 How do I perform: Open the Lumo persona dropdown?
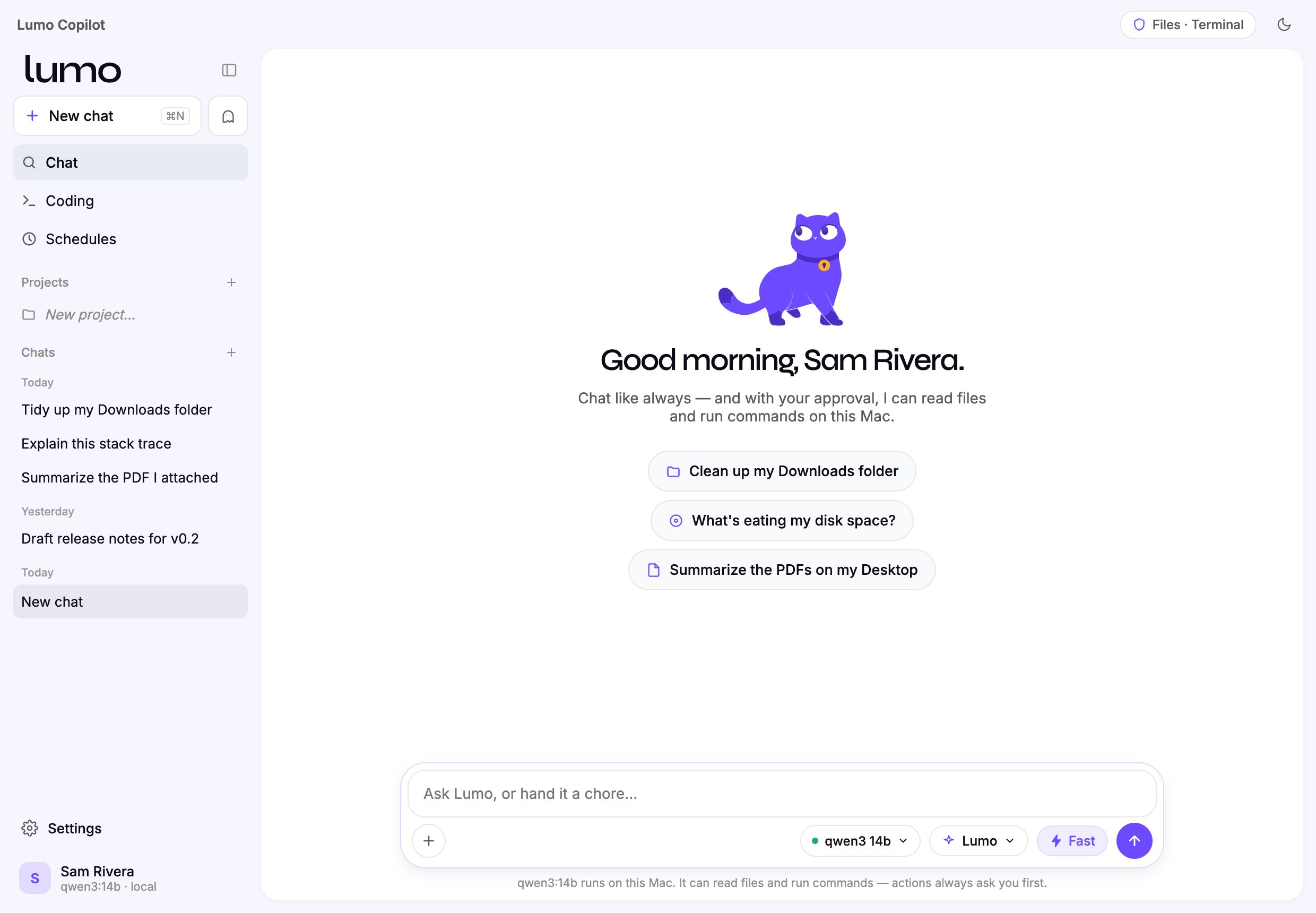979,841
